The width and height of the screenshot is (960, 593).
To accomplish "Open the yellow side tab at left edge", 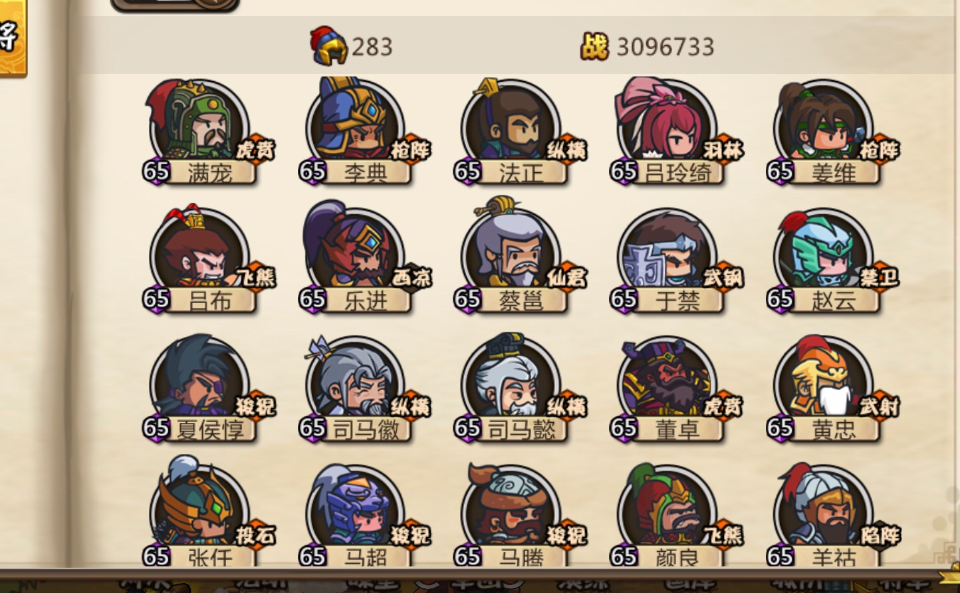I will pyautogui.click(x=13, y=38).
